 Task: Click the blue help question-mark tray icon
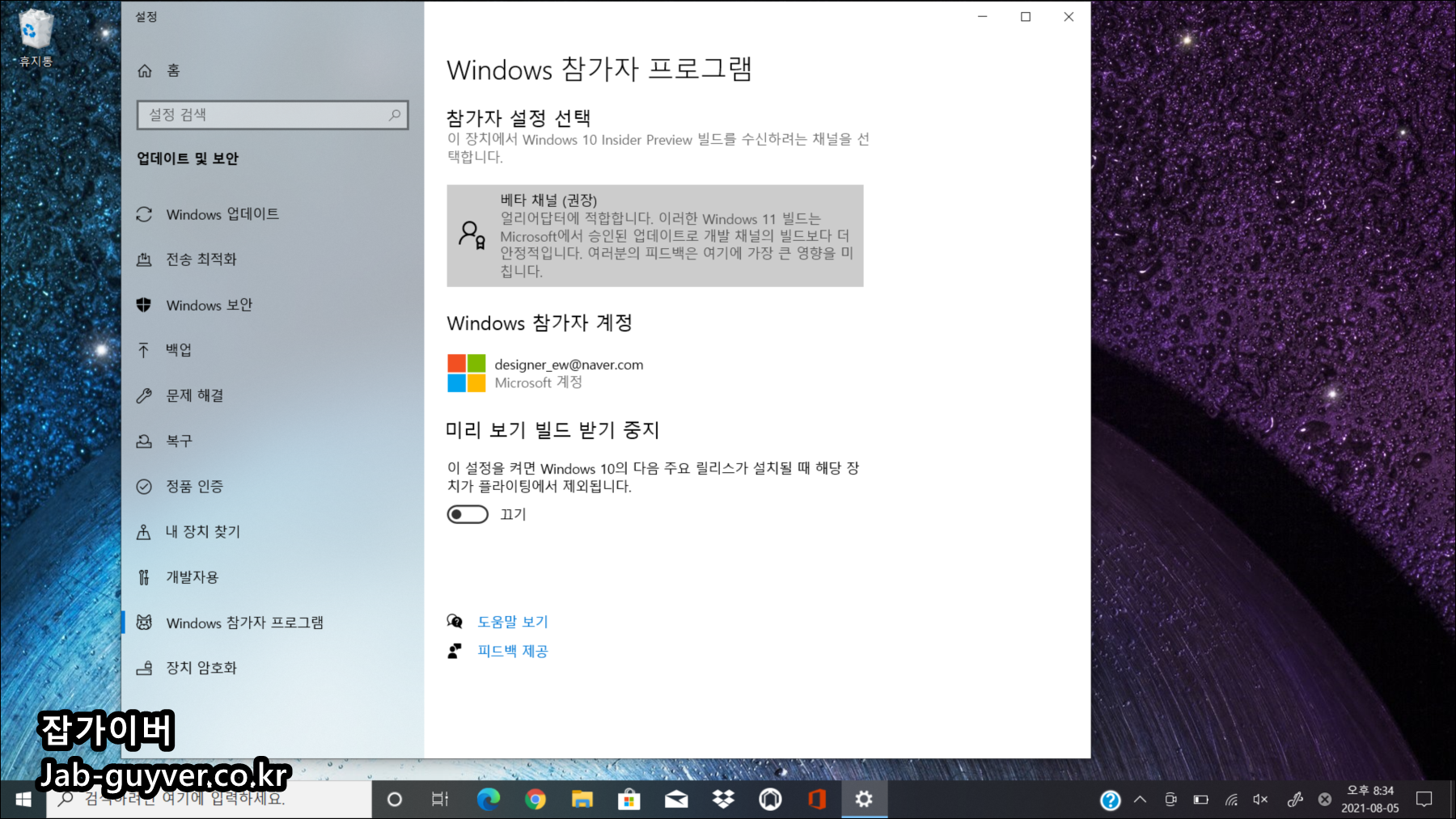pos(1110,800)
